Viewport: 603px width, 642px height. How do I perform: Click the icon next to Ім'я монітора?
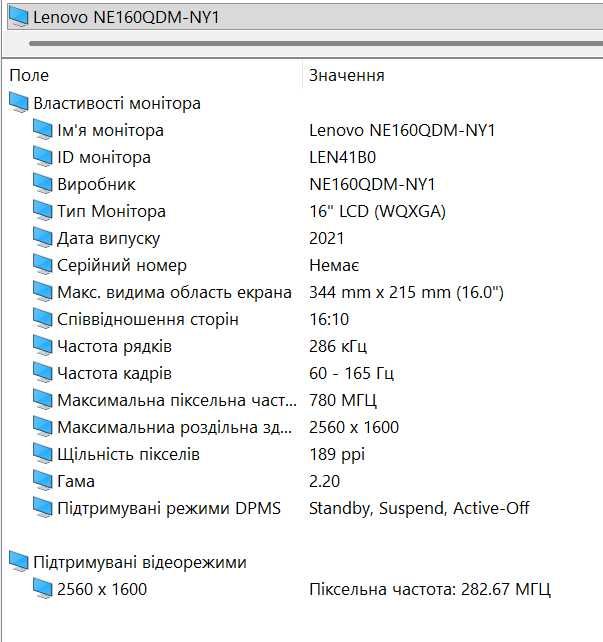[x=43, y=129]
